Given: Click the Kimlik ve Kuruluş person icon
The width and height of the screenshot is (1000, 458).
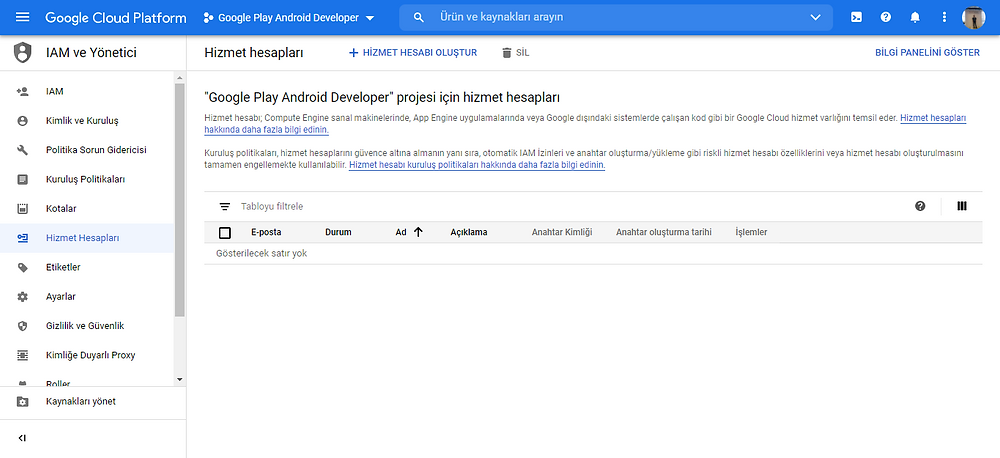Looking at the screenshot, I should click(22, 121).
